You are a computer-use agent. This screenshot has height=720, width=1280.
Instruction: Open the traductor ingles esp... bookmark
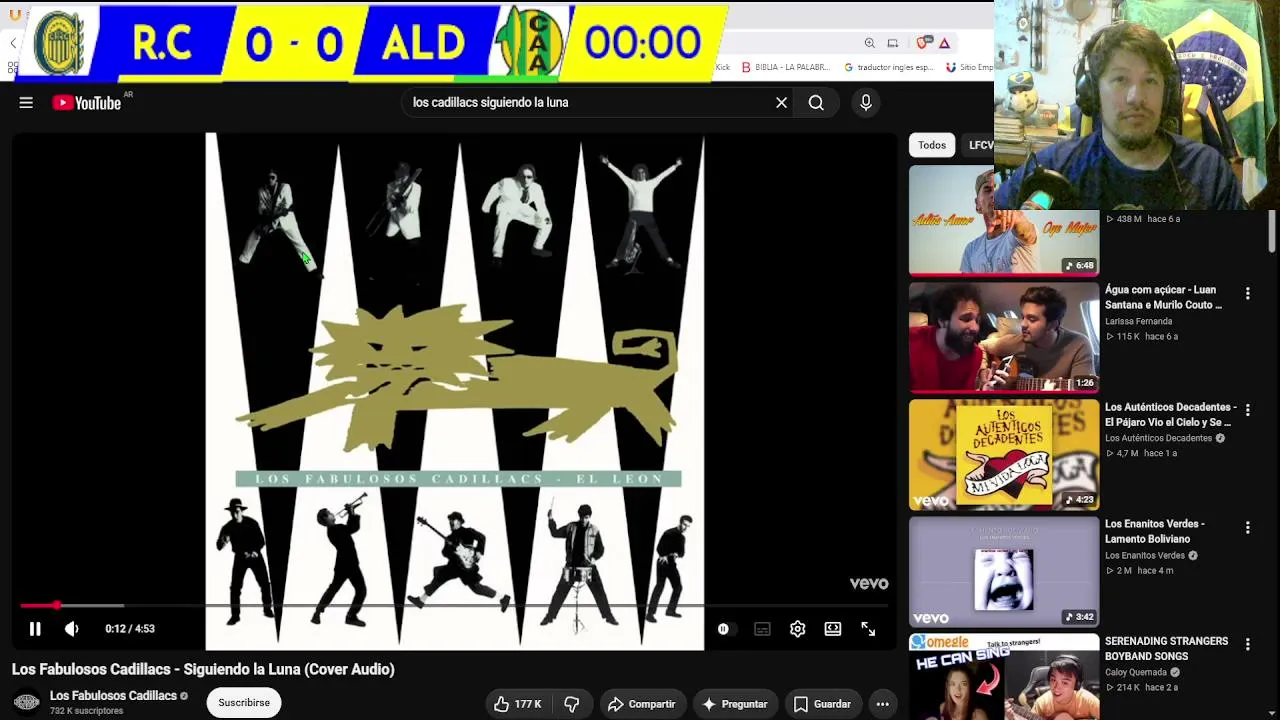[x=889, y=67]
